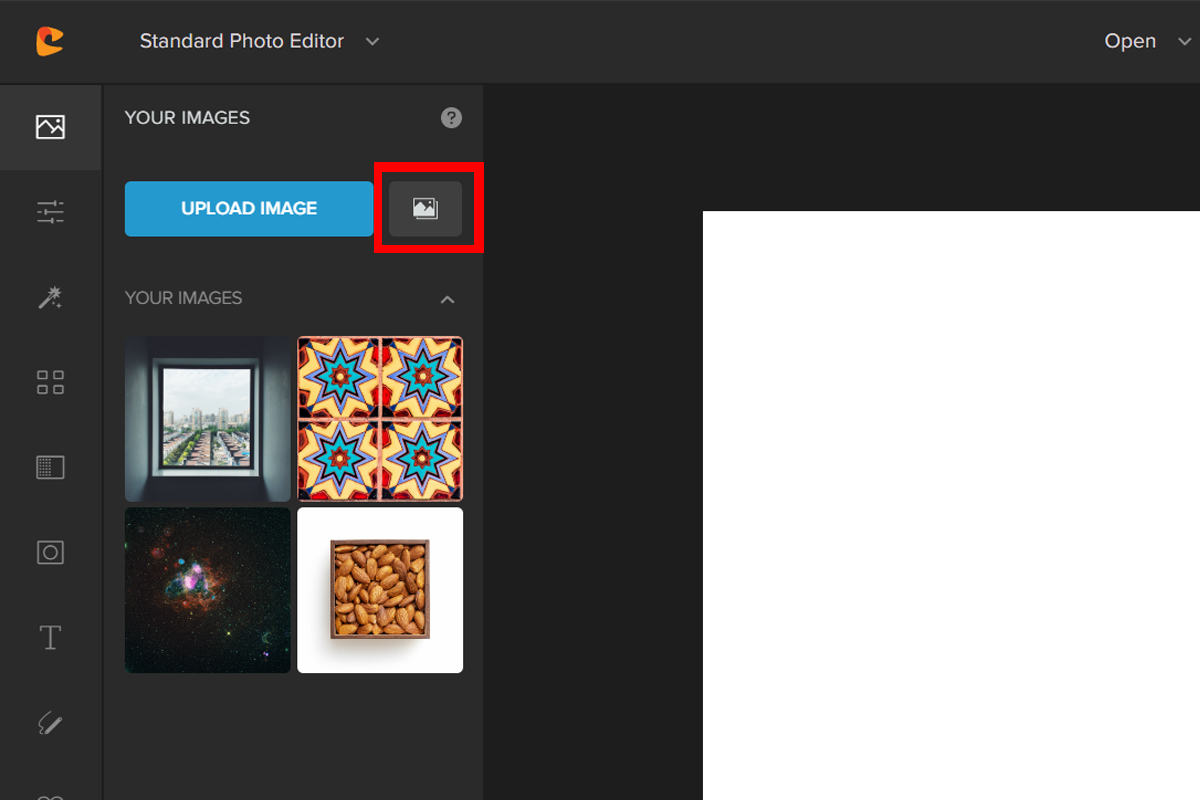Screen dimensions: 1200x800
Task: Open the textured square Overlays panel
Action: (x=50, y=467)
